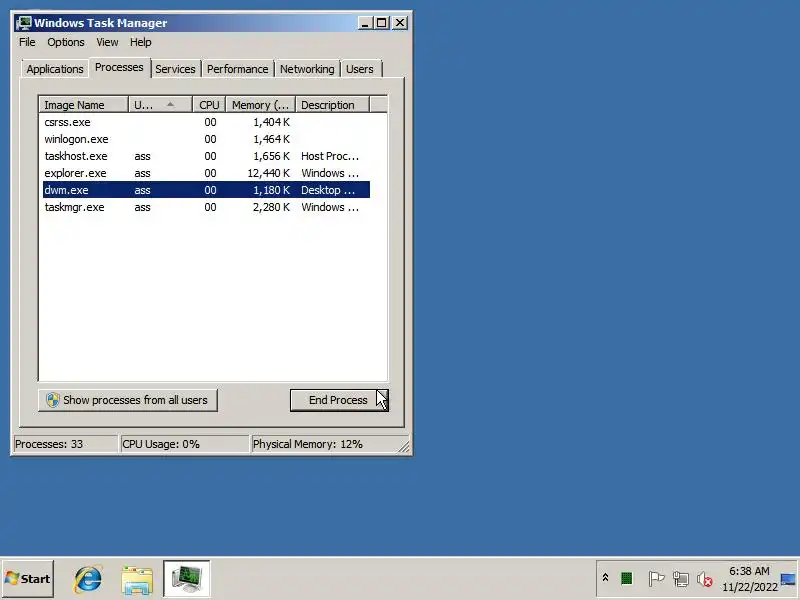
Task: Show hidden tray icons arrow
Action: [605, 578]
